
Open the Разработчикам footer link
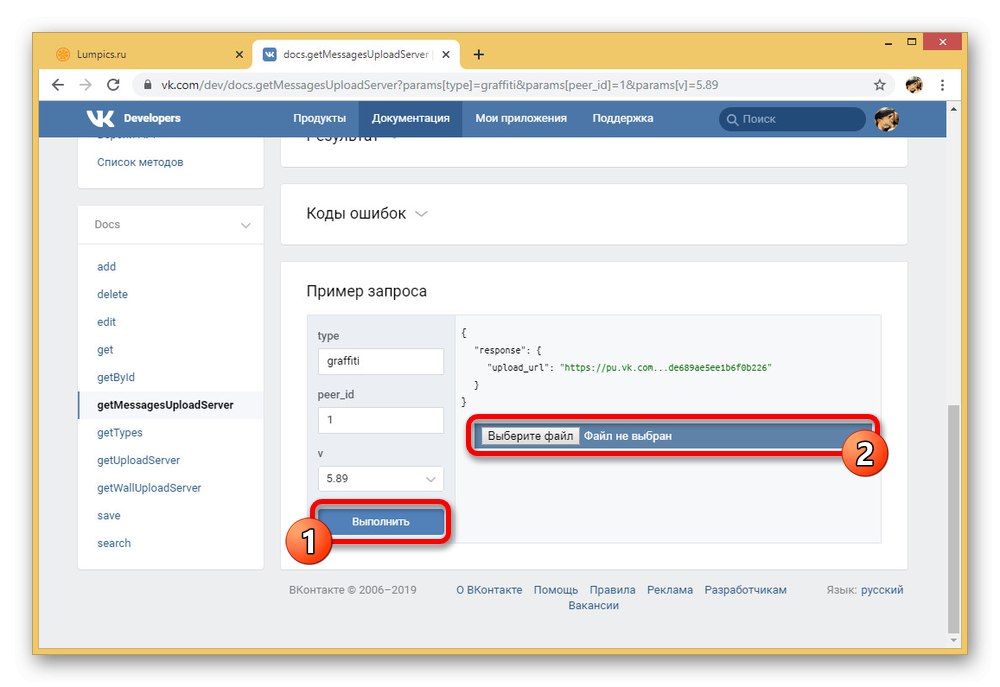coord(746,590)
